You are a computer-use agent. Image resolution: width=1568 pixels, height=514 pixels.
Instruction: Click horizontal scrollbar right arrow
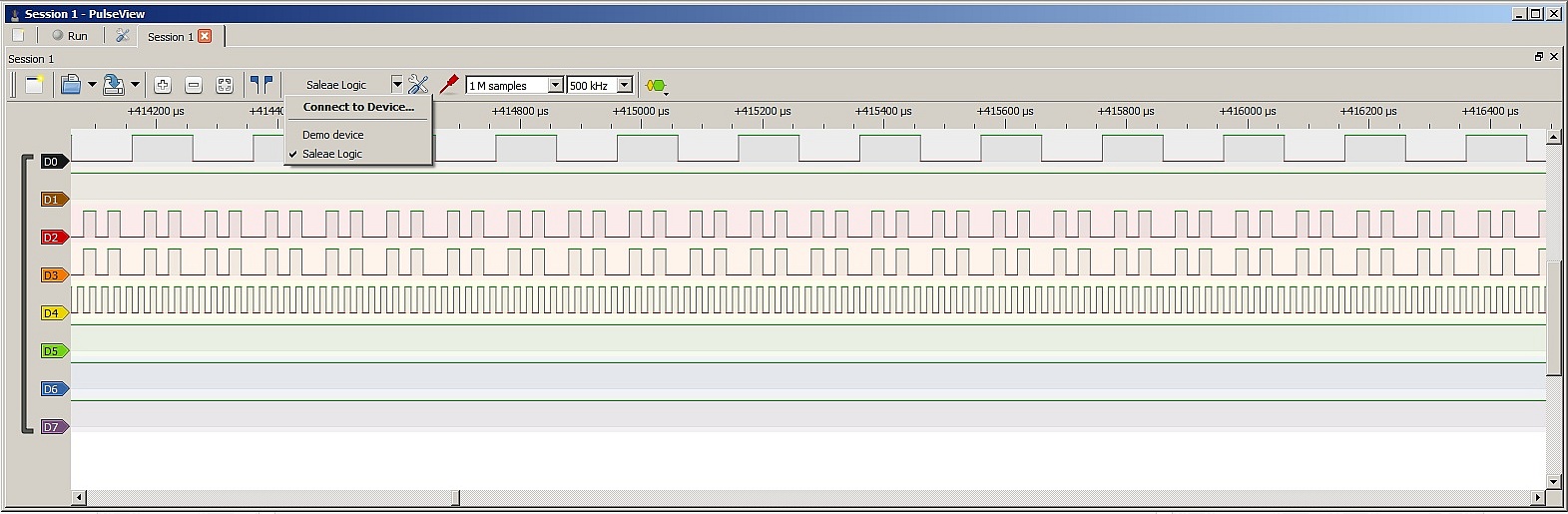[x=1538, y=497]
